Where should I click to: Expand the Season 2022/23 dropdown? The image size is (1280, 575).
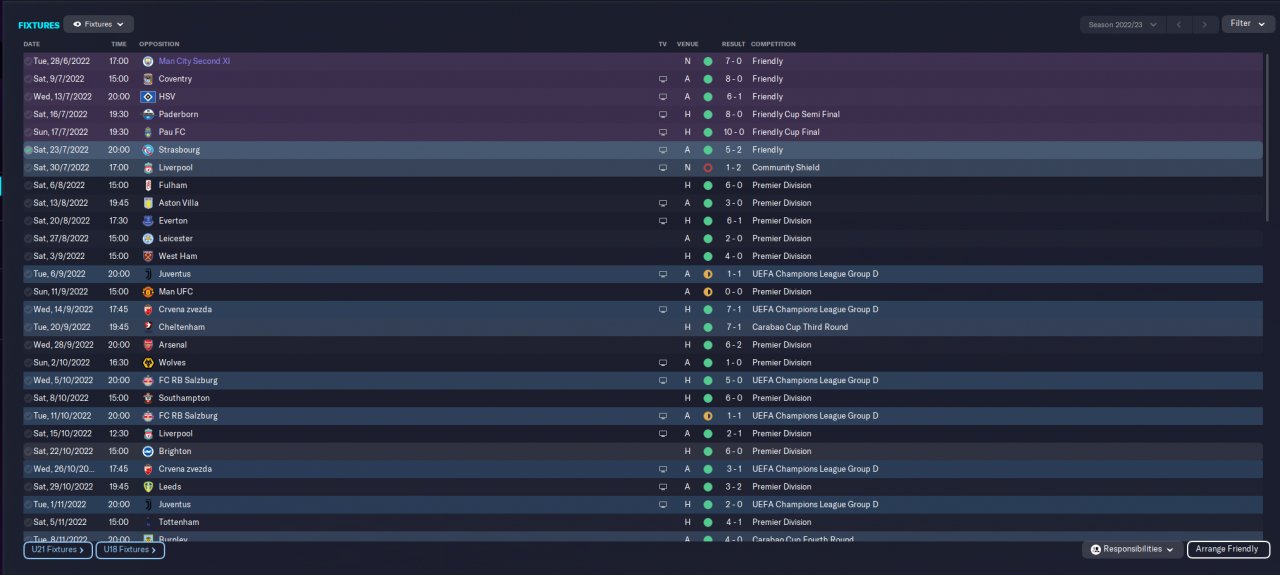point(1123,24)
